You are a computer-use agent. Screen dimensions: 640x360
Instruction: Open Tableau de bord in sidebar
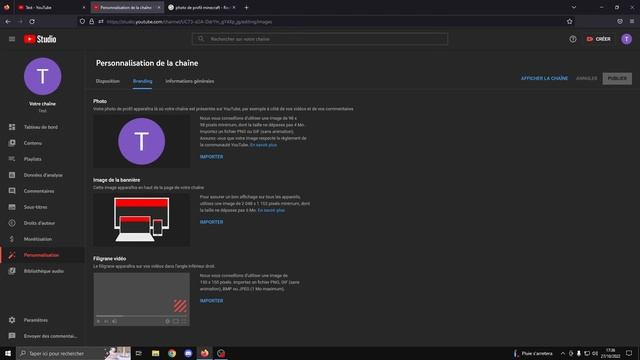pyautogui.click(x=41, y=127)
